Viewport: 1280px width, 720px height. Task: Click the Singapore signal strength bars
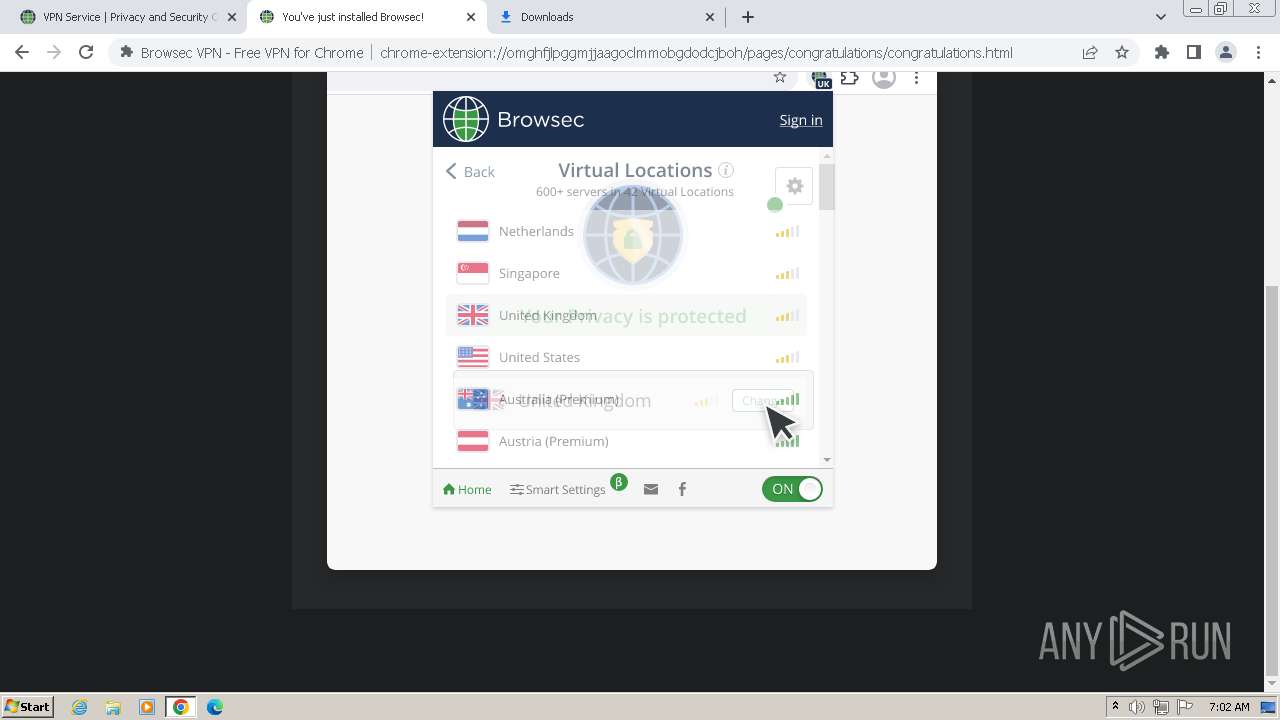click(x=788, y=274)
